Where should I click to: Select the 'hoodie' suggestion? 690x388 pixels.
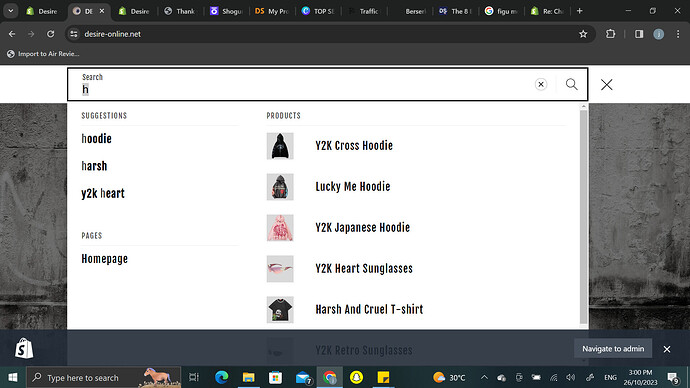[x=96, y=139]
